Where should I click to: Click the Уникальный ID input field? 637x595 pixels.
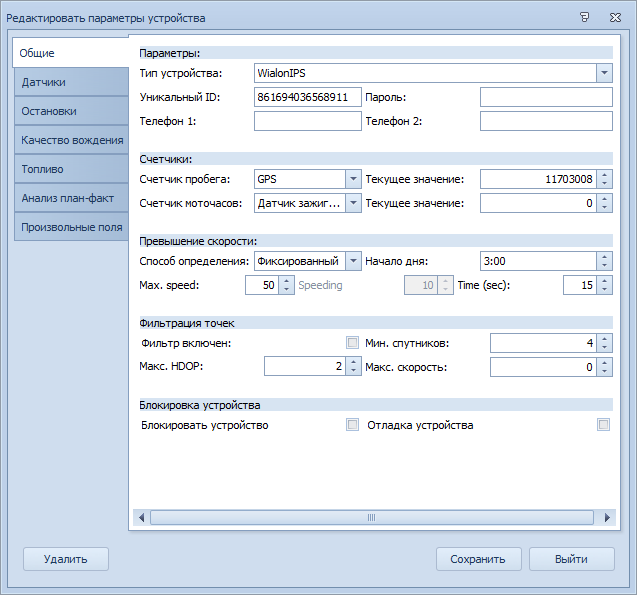click(x=308, y=97)
